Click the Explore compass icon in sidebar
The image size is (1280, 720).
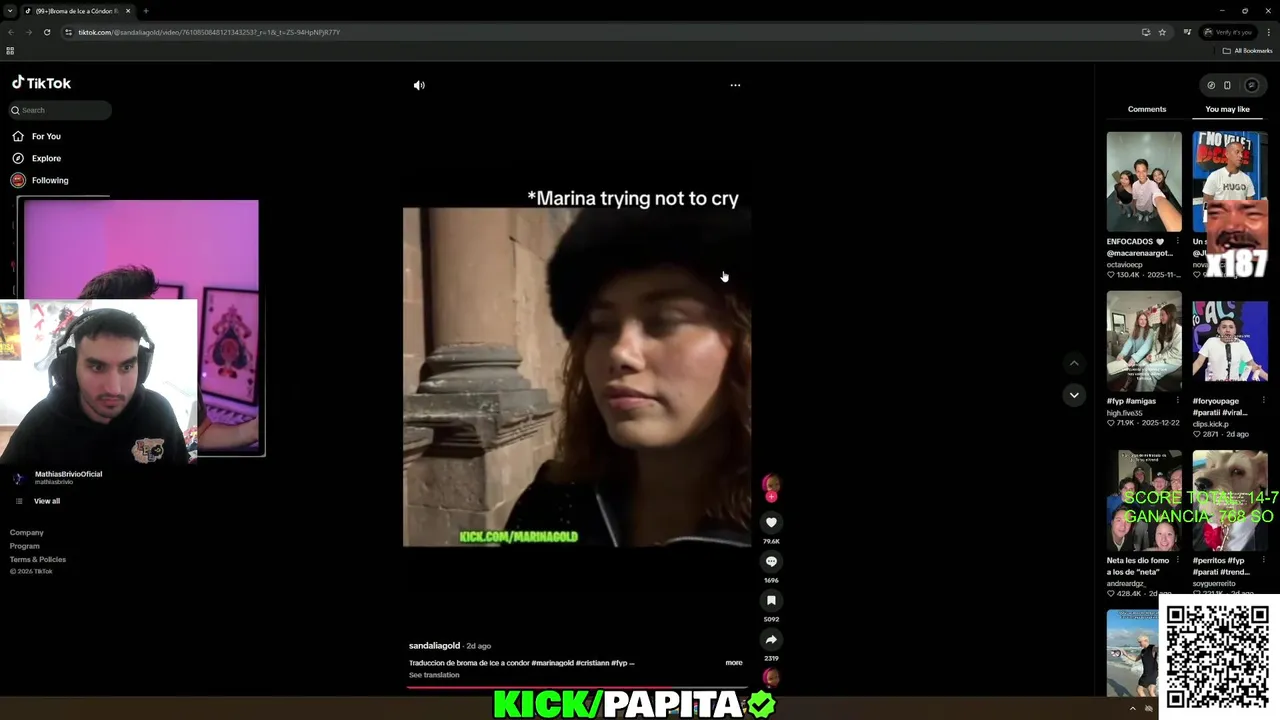tap(18, 158)
